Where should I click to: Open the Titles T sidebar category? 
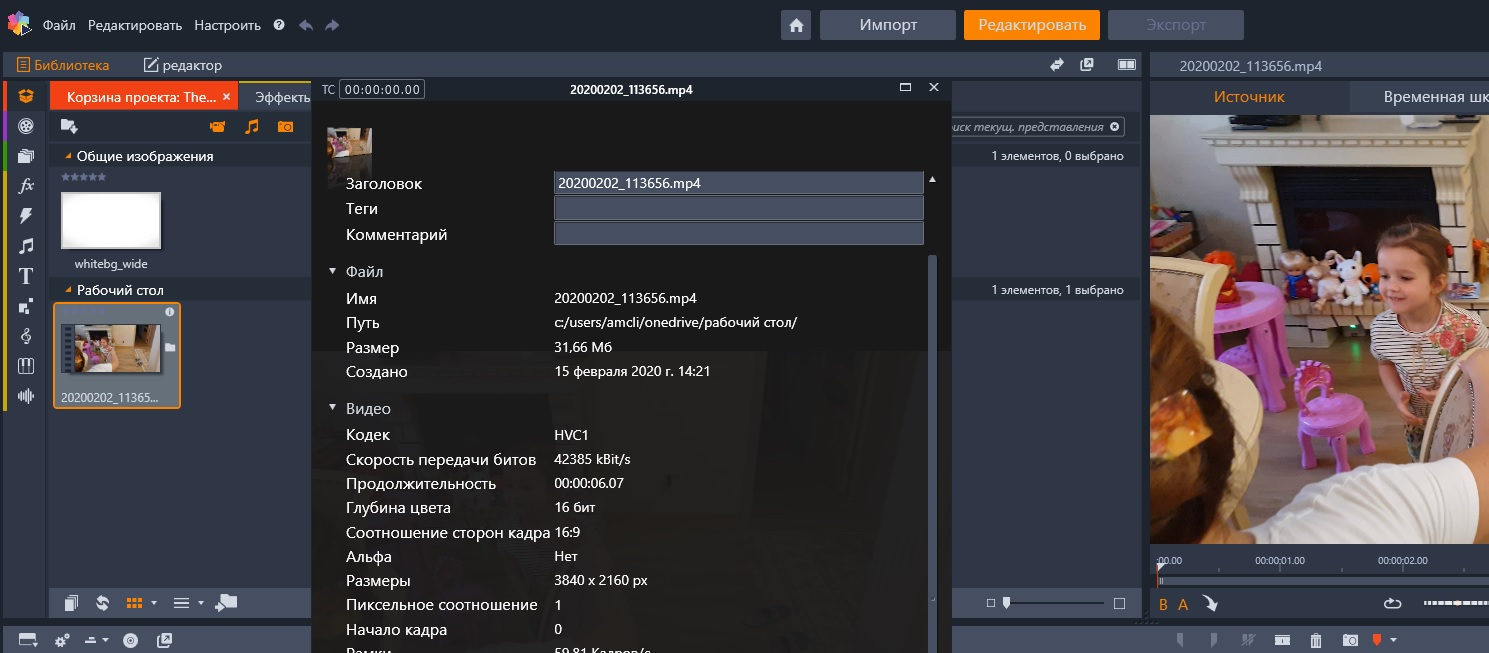click(x=27, y=276)
